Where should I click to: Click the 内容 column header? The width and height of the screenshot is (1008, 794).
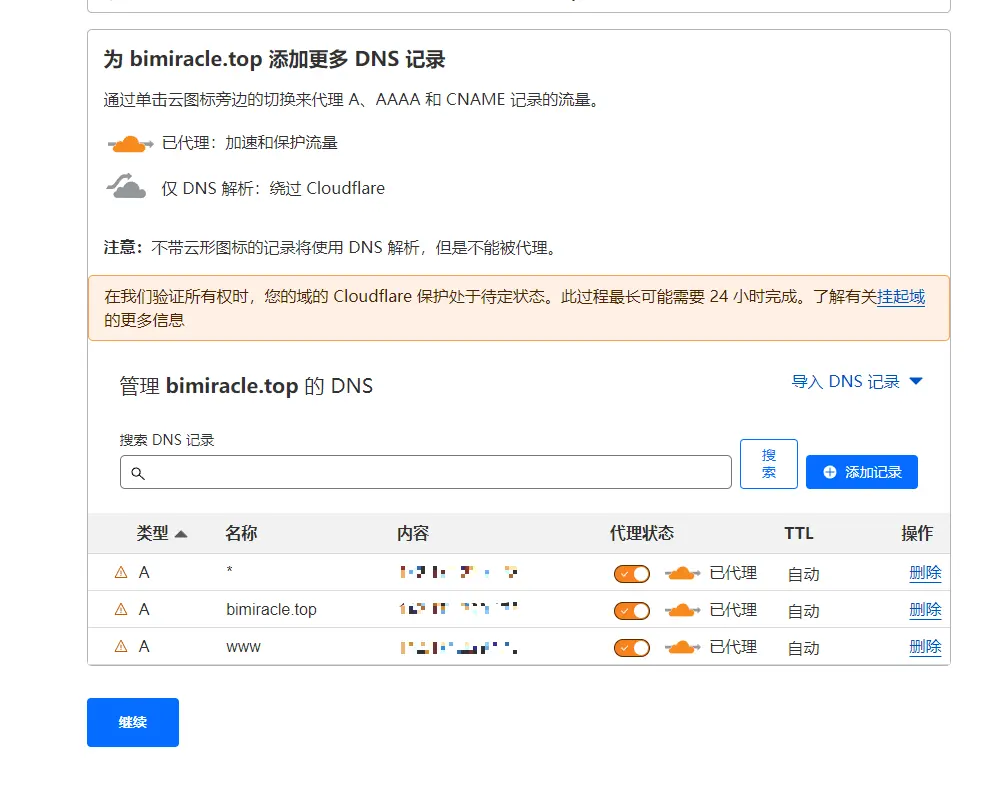413,533
